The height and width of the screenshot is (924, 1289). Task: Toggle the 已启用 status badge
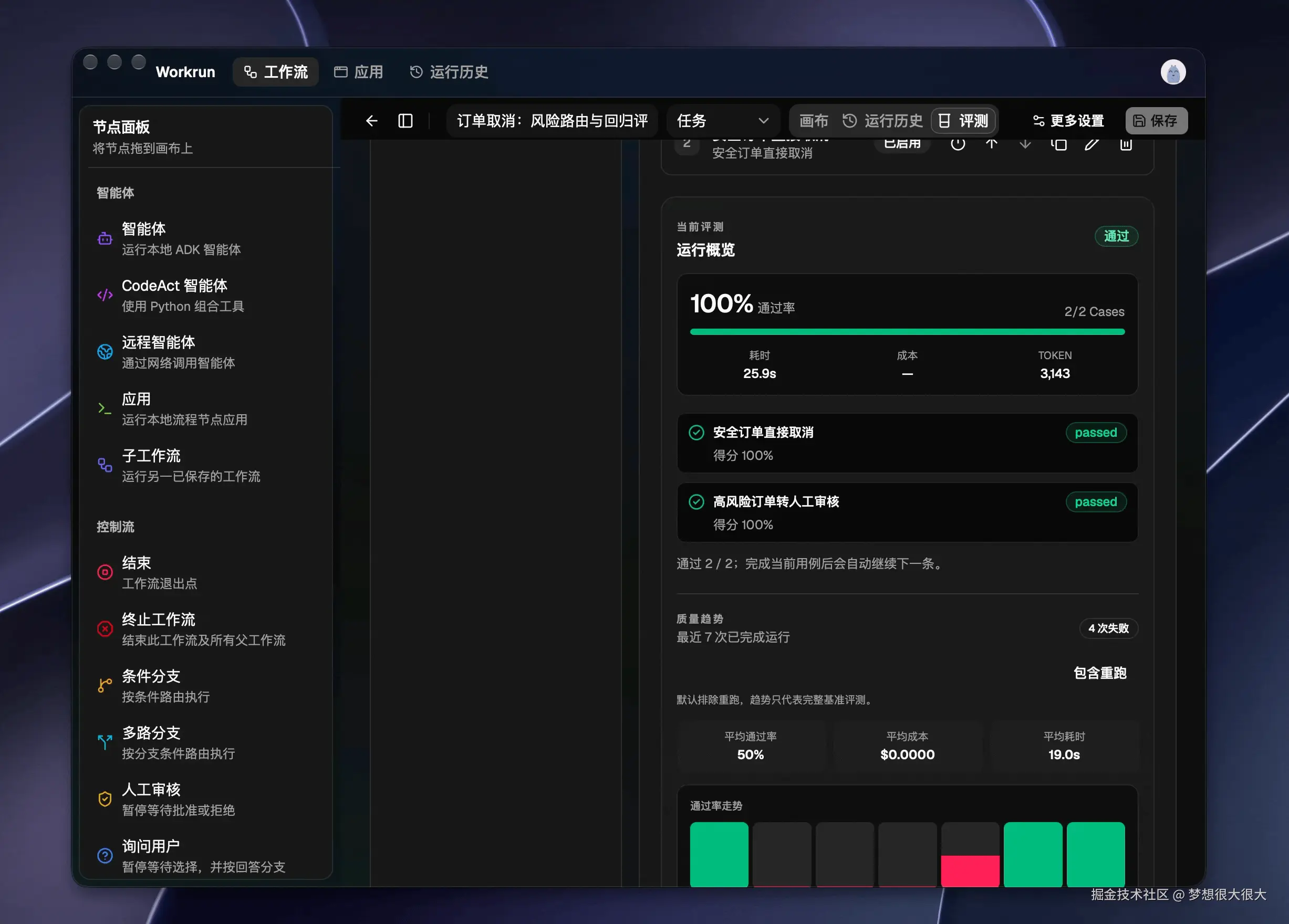pyautogui.click(x=902, y=144)
